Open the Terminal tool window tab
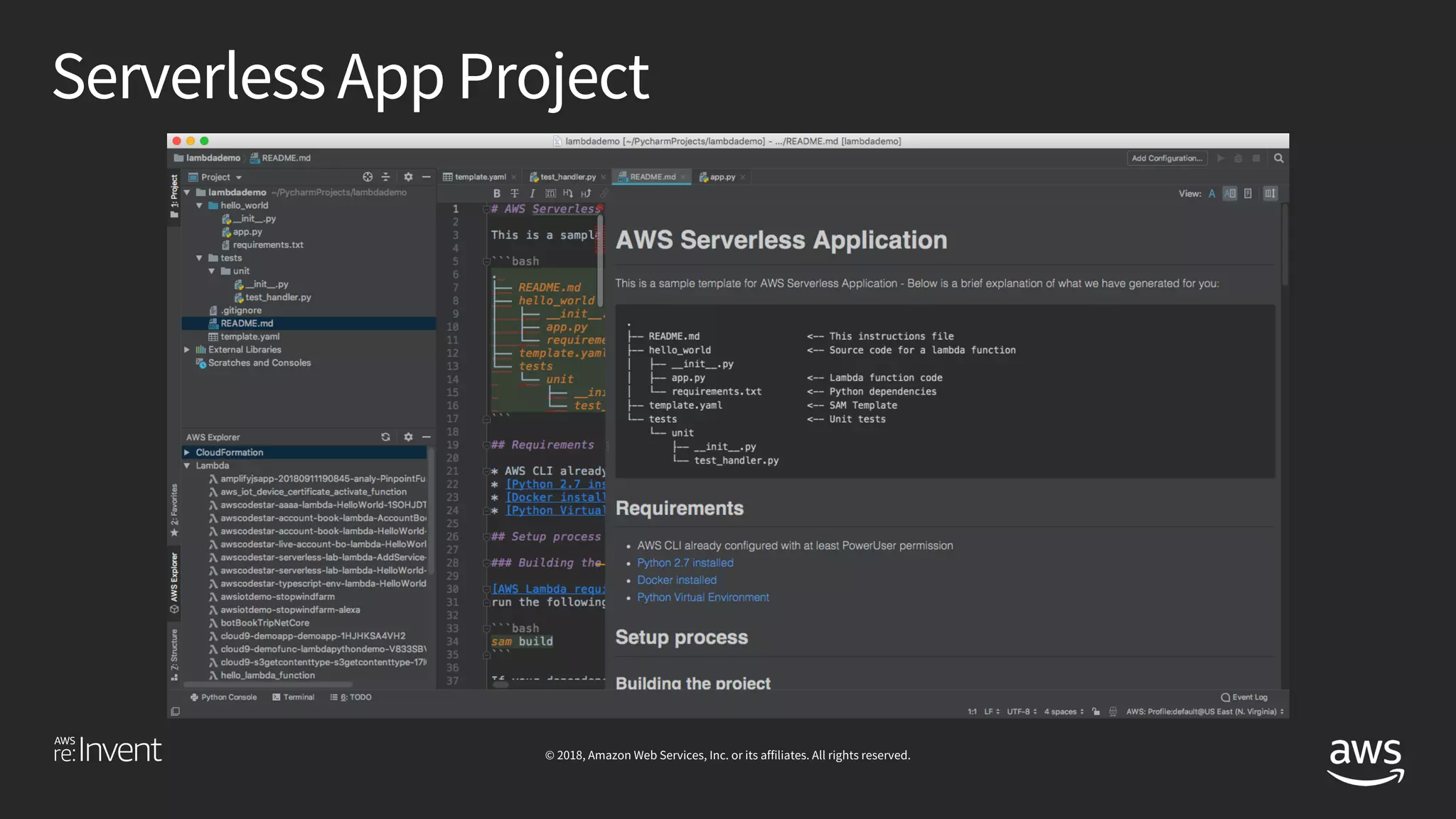This screenshot has width=1456, height=819. [x=294, y=697]
